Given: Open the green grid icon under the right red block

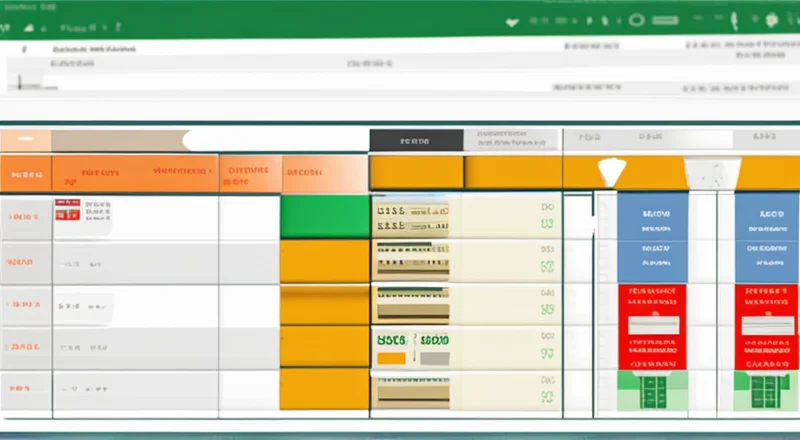Looking at the screenshot, I should tap(767, 386).
